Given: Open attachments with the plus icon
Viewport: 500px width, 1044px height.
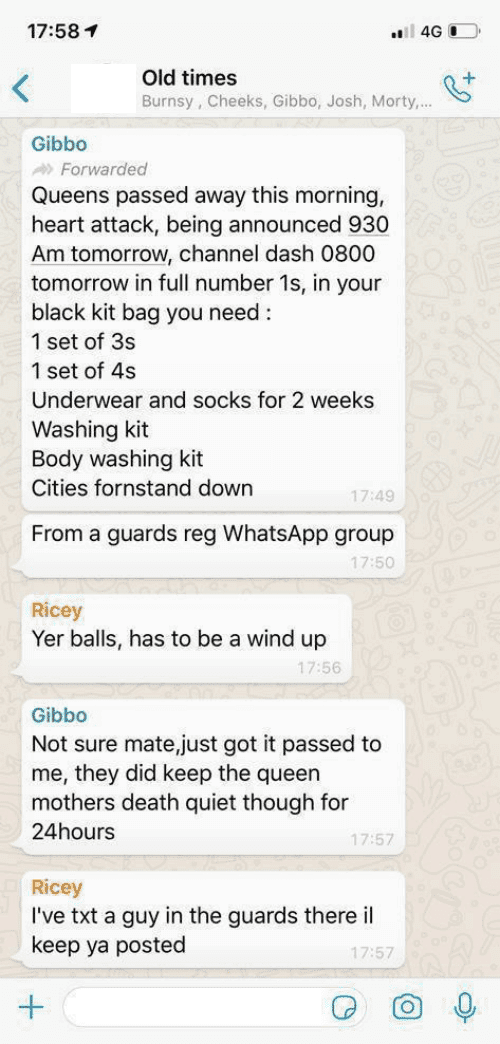Looking at the screenshot, I should pyautogui.click(x=29, y=1006).
